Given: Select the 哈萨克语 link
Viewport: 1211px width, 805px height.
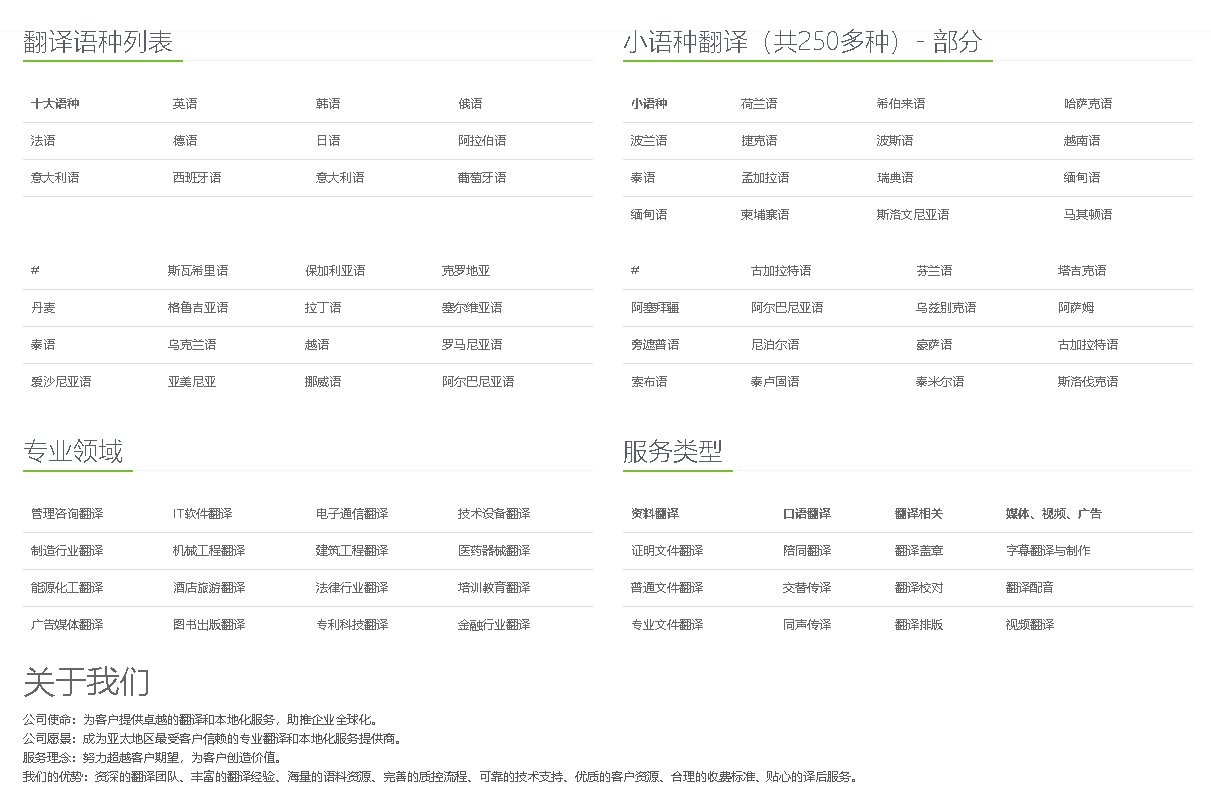Looking at the screenshot, I should [x=1088, y=104].
